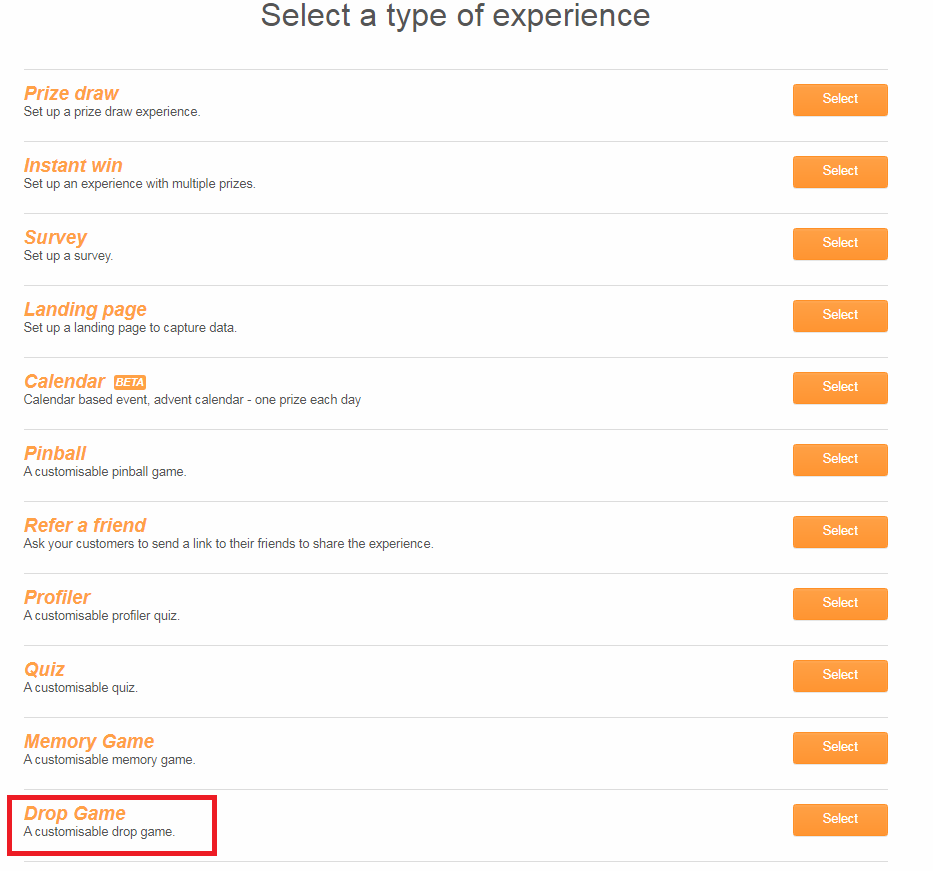Click the Drop Game heading
This screenshot has width=933, height=871.
75,813
